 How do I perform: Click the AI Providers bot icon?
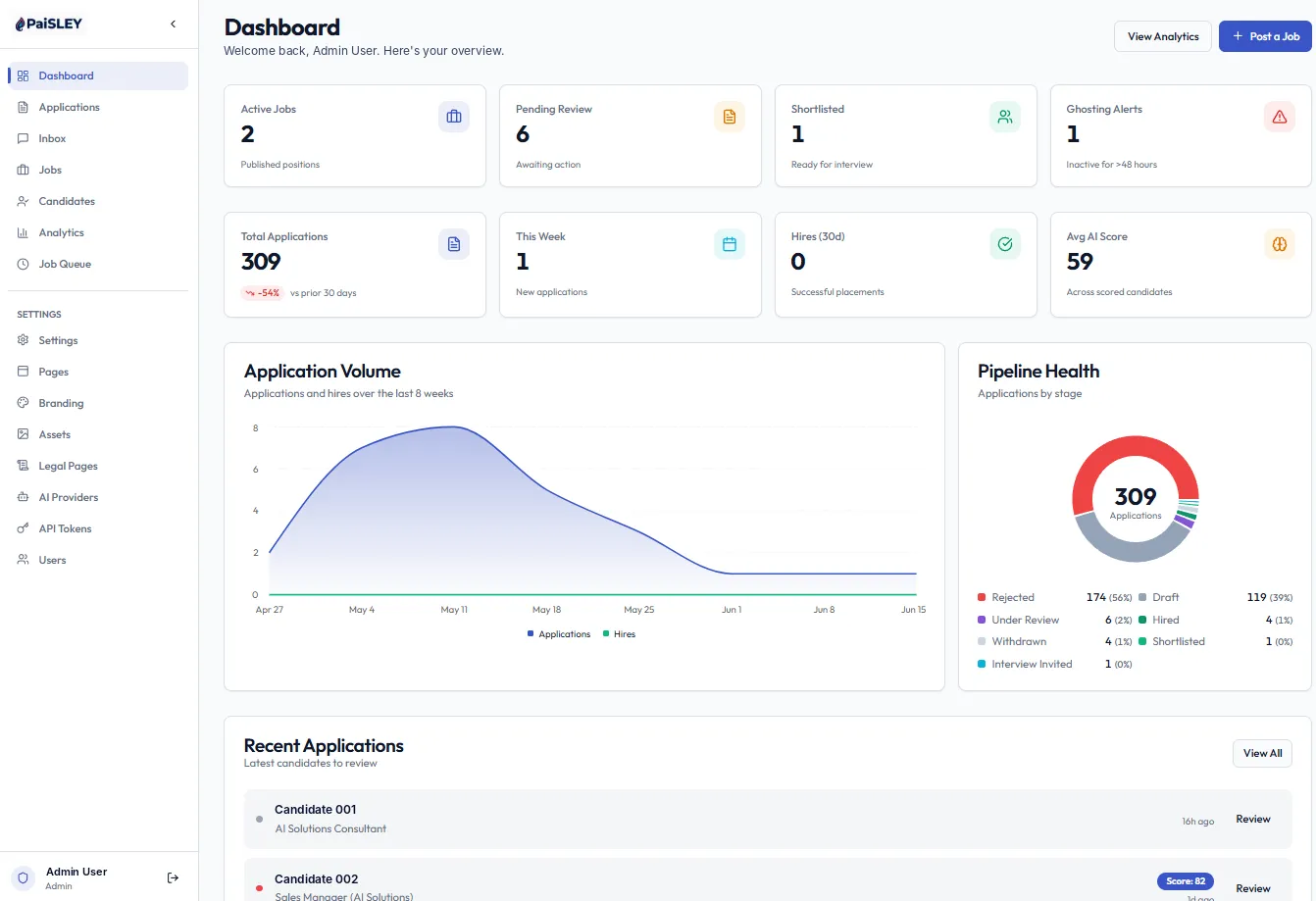pyautogui.click(x=24, y=497)
